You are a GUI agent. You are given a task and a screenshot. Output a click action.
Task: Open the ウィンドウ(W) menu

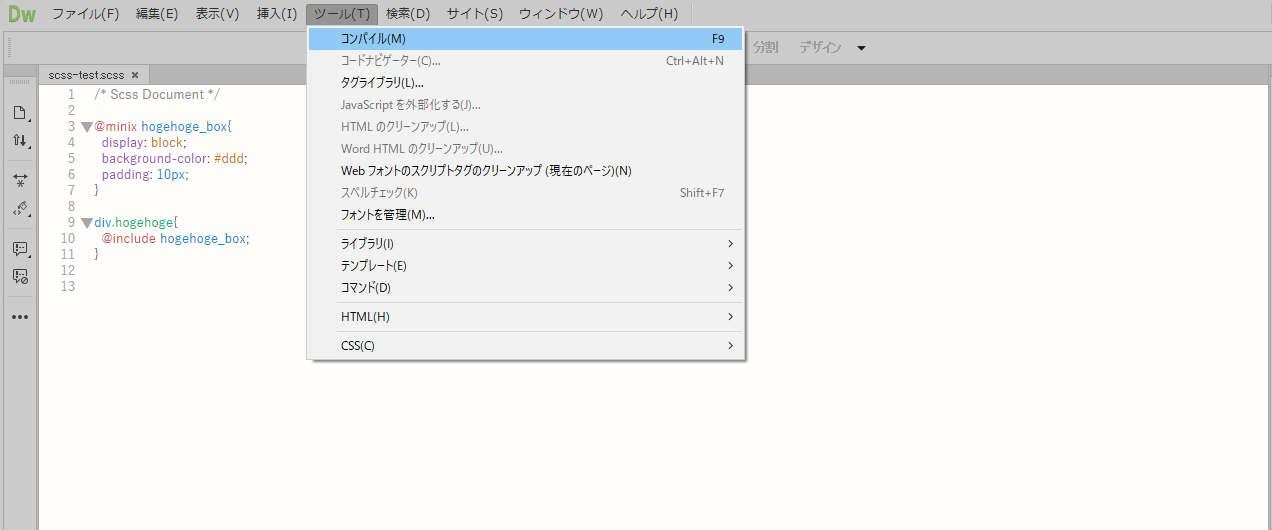pyautogui.click(x=561, y=14)
